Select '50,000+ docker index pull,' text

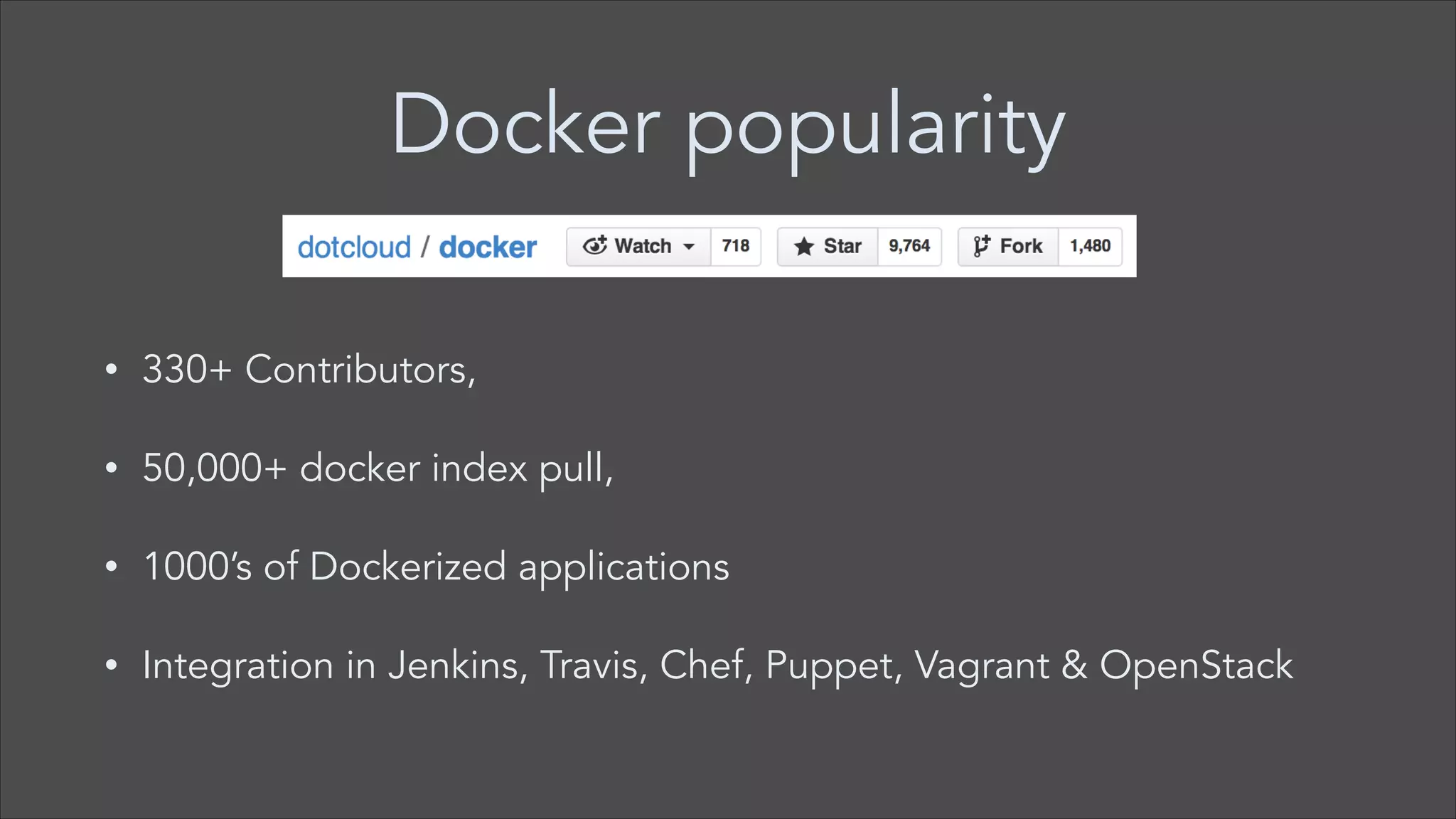point(378,469)
